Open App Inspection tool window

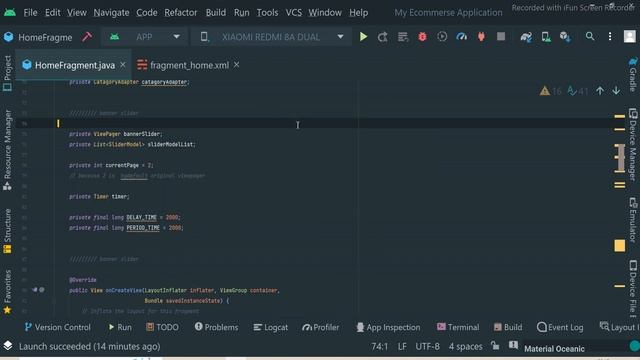(x=388, y=327)
